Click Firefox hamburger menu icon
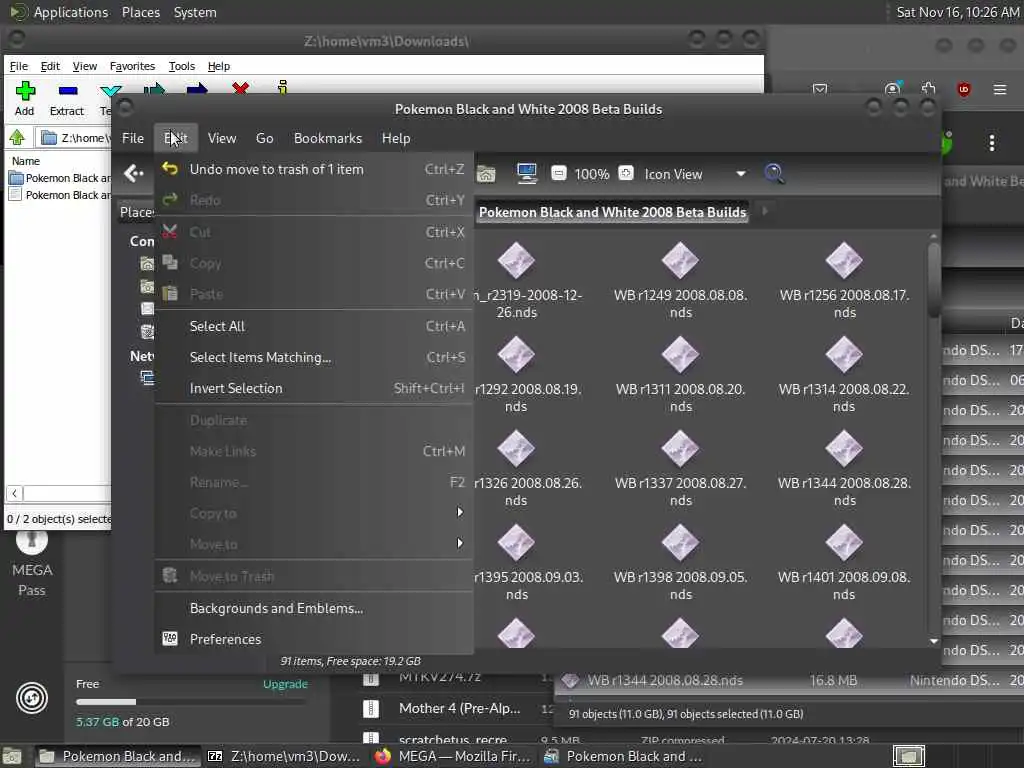 999,89
